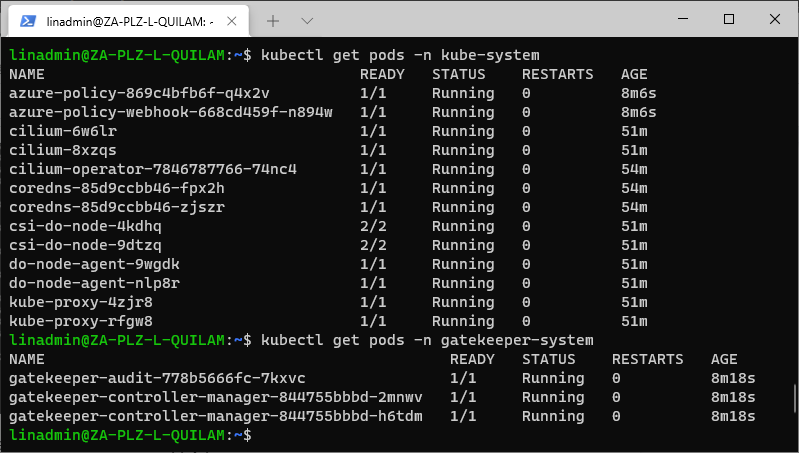Click RESTARTS header of kube-system table
Viewport: 799px width, 453px height.
(x=557, y=74)
